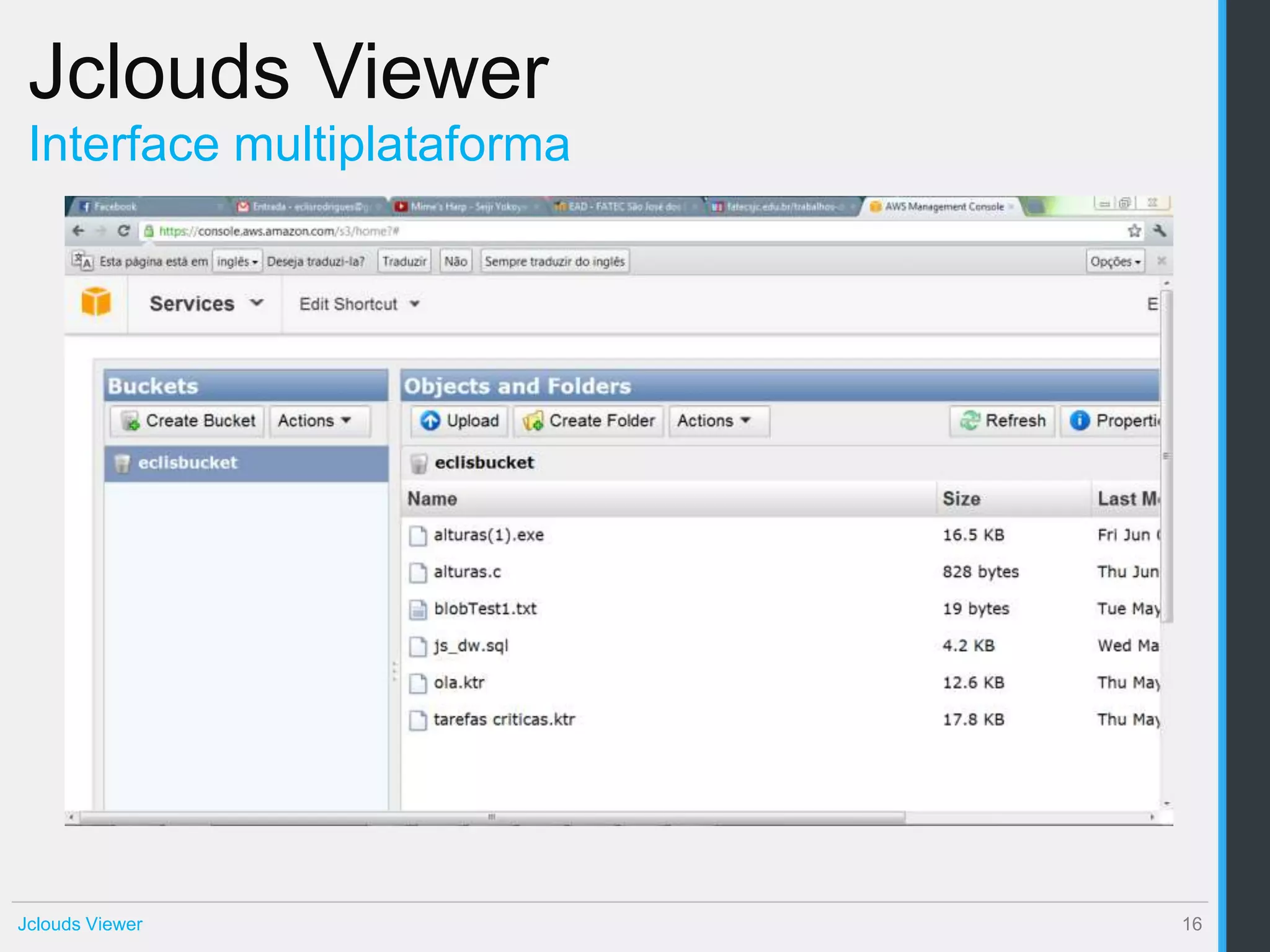Sort by the Last Modified column header
This screenshot has width=1270, height=952.
tap(1126, 499)
